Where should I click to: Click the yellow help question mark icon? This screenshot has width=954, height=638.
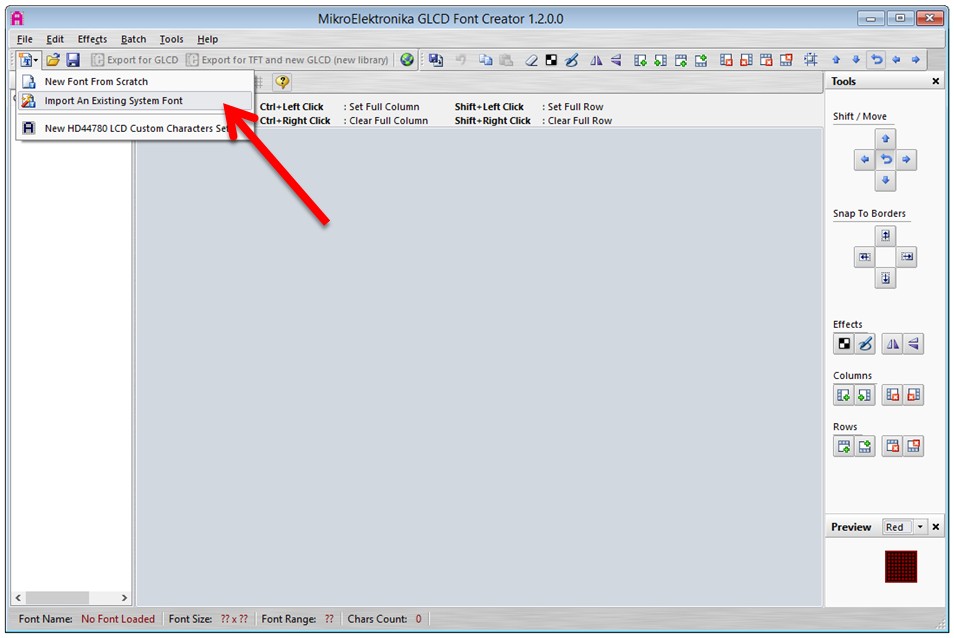point(282,81)
